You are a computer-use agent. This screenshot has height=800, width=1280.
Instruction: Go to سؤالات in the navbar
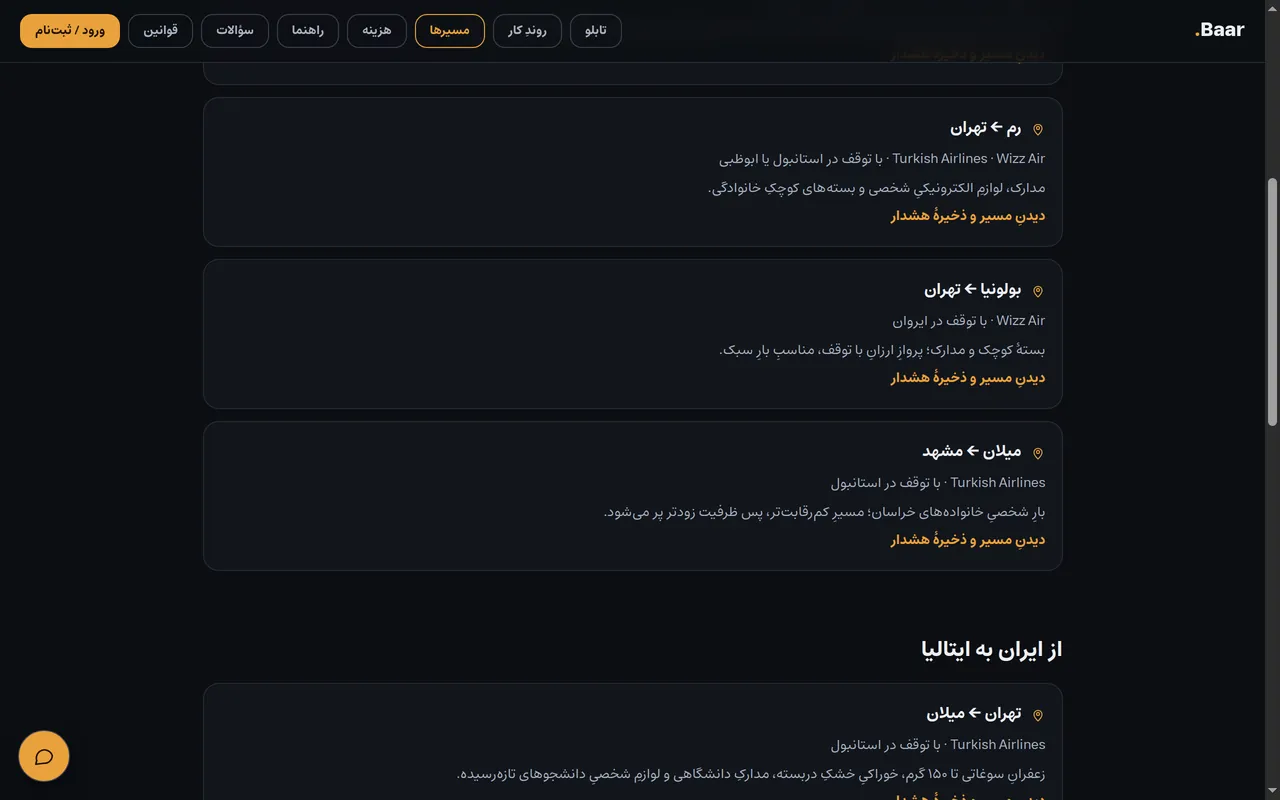point(235,31)
